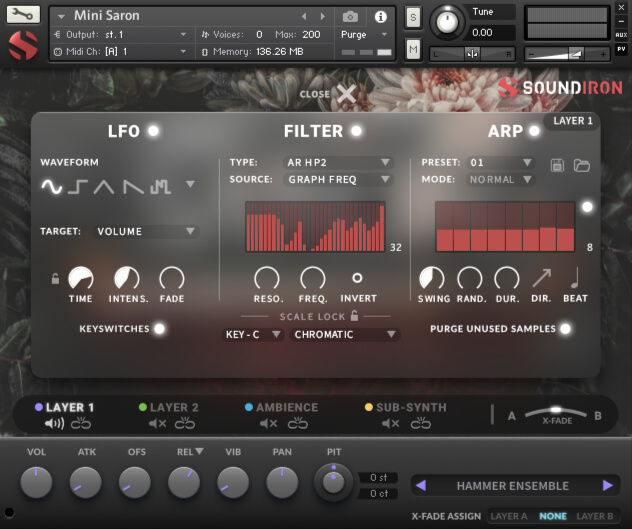Toggle Purge Unused Samples switch
This screenshot has height=529, width=632.
tap(566, 329)
